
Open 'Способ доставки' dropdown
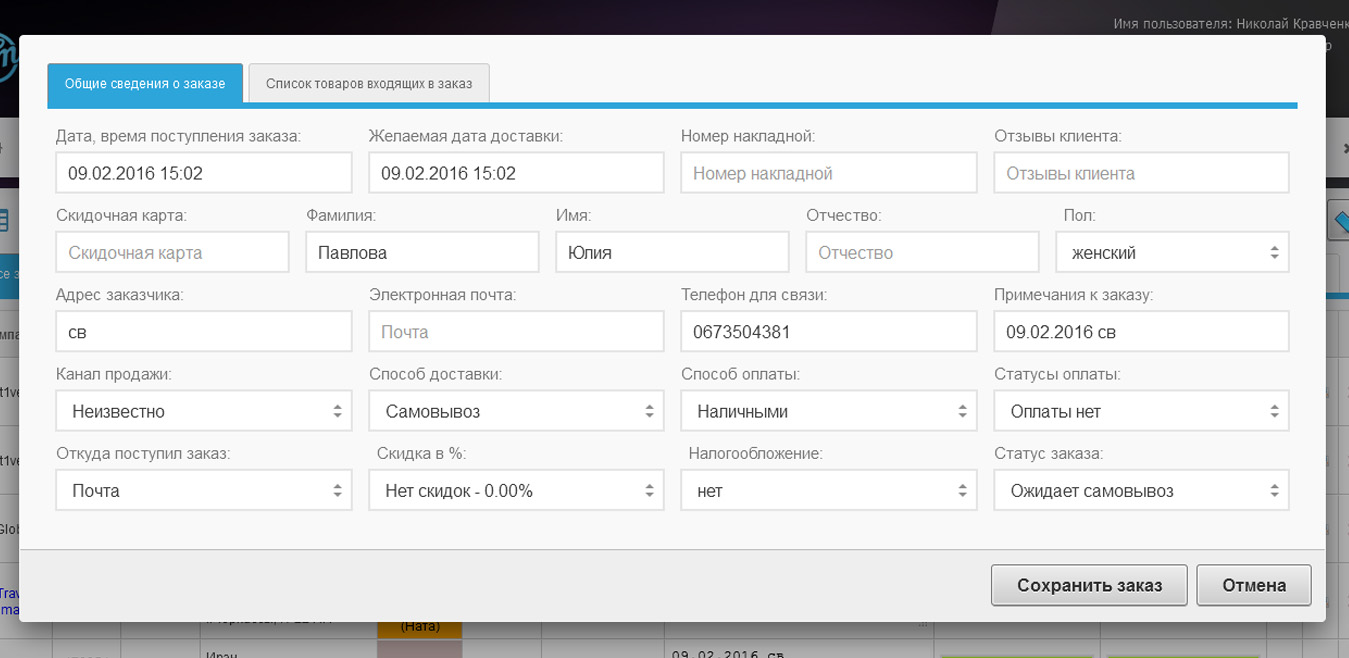(x=516, y=411)
